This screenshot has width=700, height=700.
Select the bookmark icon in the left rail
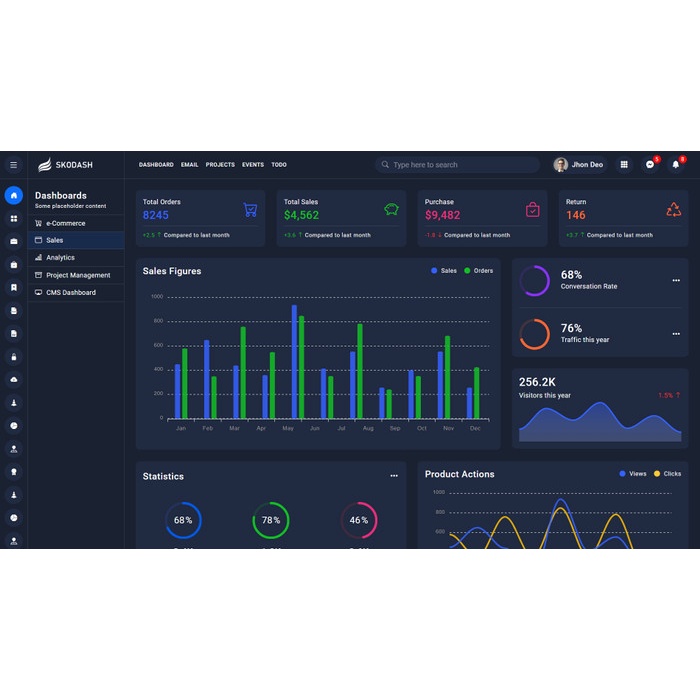[14, 288]
